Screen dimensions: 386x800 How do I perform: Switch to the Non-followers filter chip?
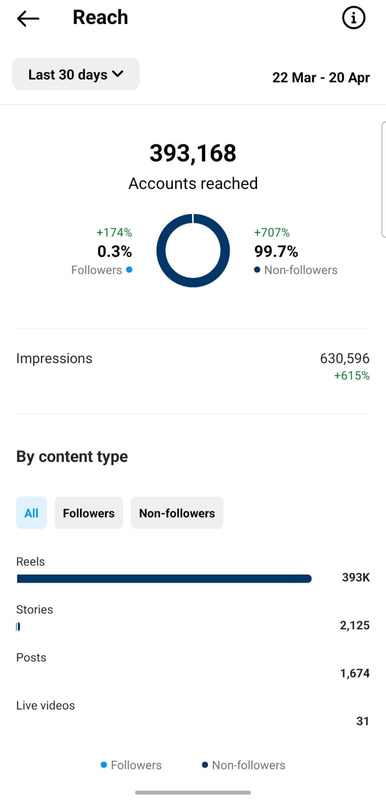pyautogui.click(x=177, y=513)
